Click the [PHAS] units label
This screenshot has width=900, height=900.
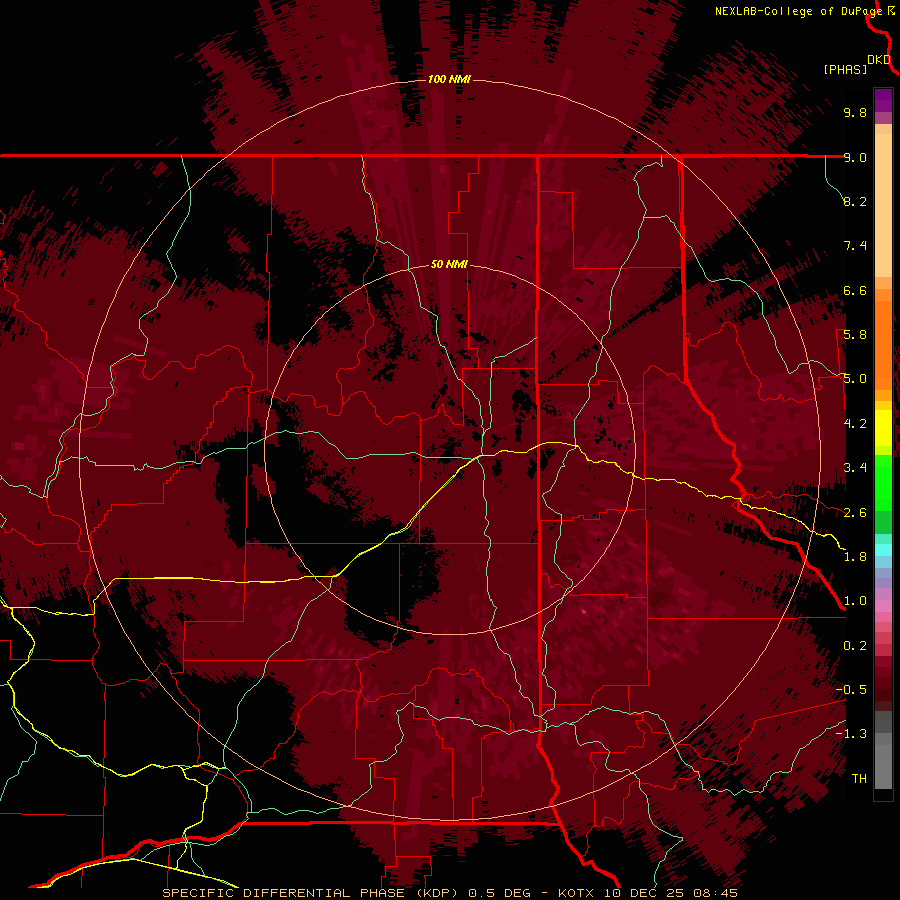[x=845, y=70]
